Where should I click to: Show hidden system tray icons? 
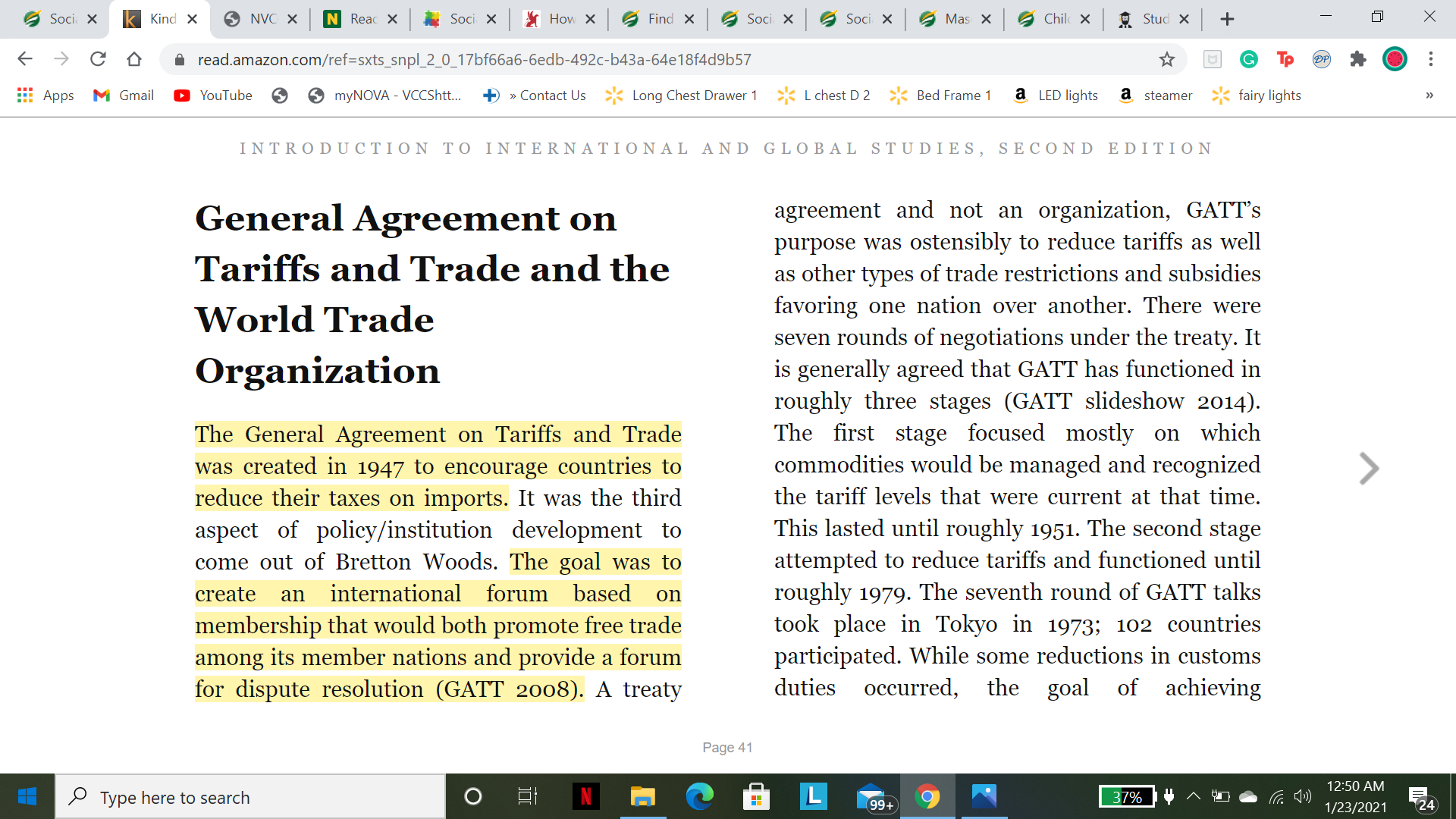tap(1193, 796)
